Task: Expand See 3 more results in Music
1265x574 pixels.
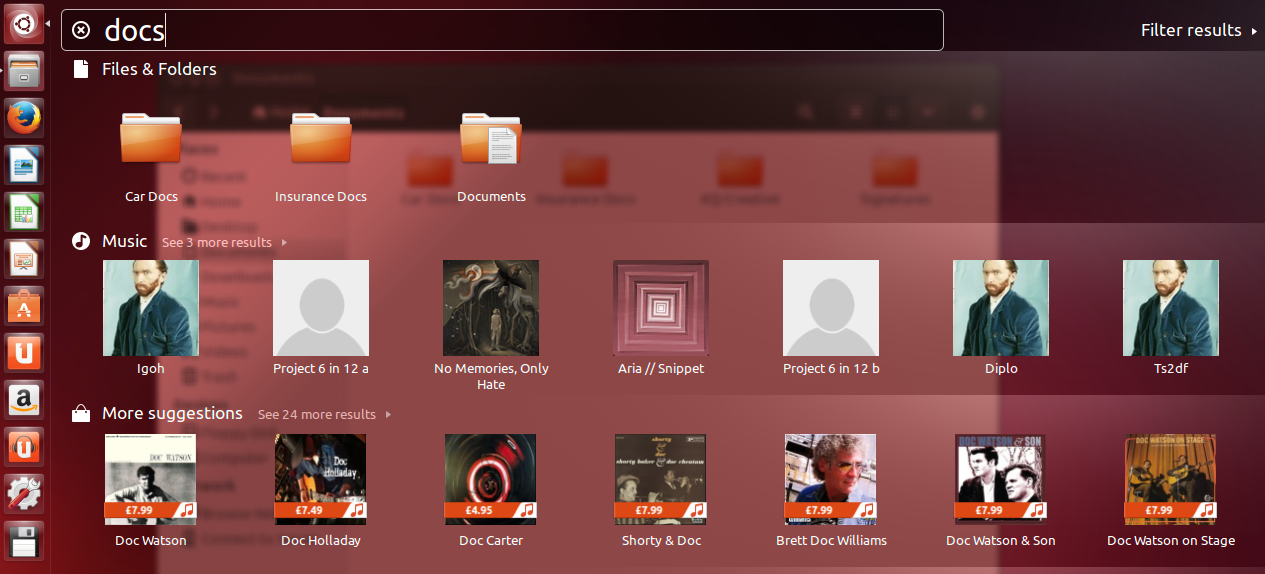Action: (x=224, y=242)
